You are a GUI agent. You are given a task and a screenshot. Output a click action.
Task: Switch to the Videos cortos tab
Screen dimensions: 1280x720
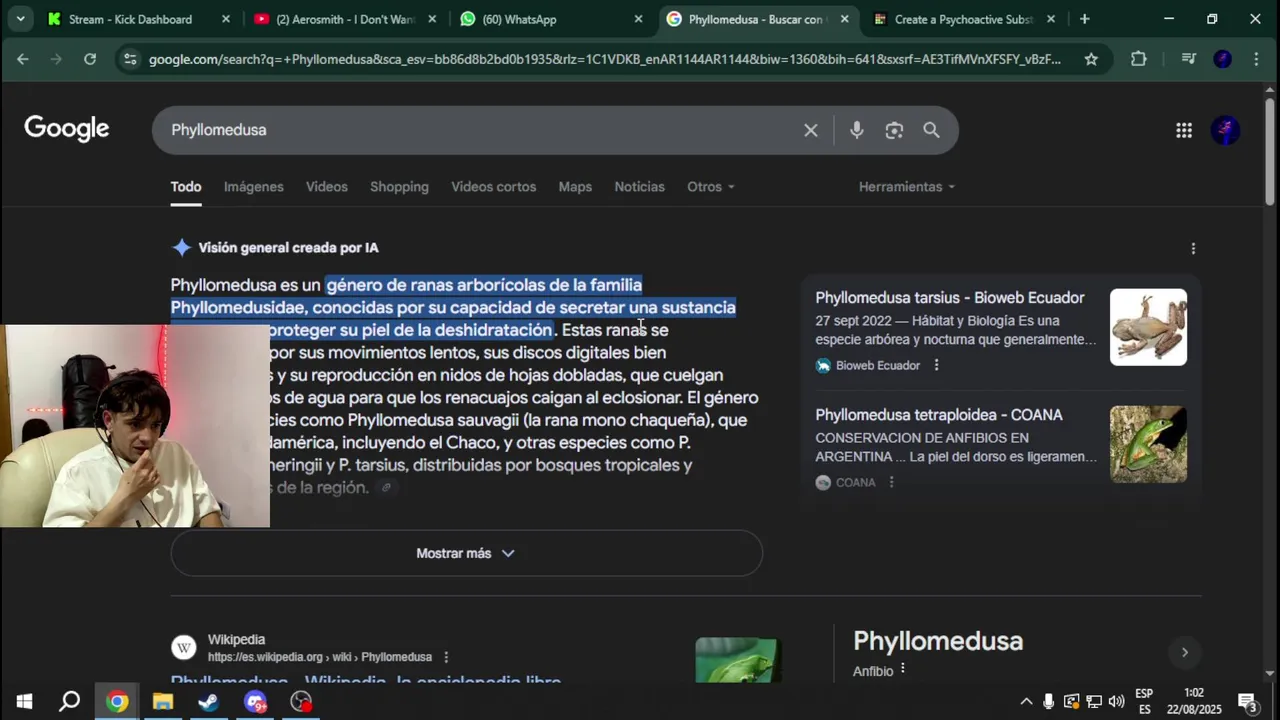click(493, 187)
